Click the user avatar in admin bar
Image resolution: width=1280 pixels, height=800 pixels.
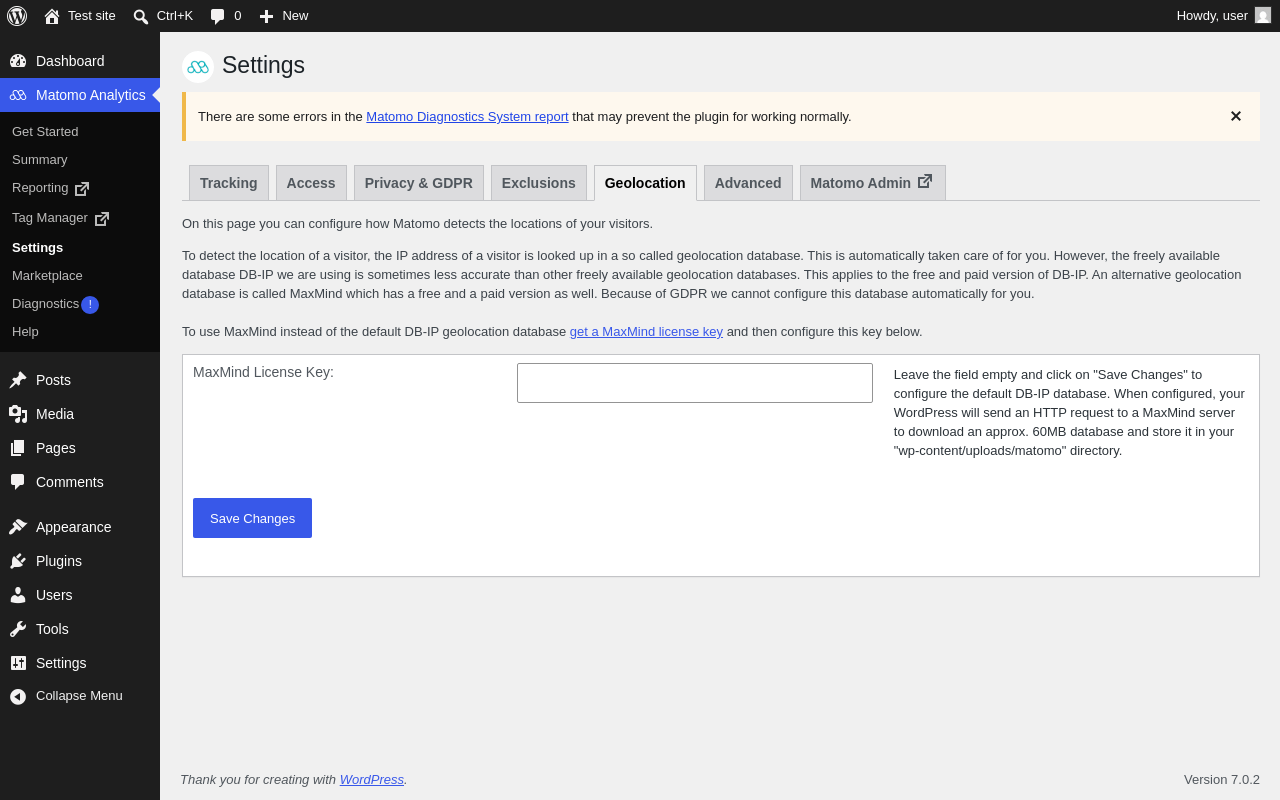coord(1263,15)
